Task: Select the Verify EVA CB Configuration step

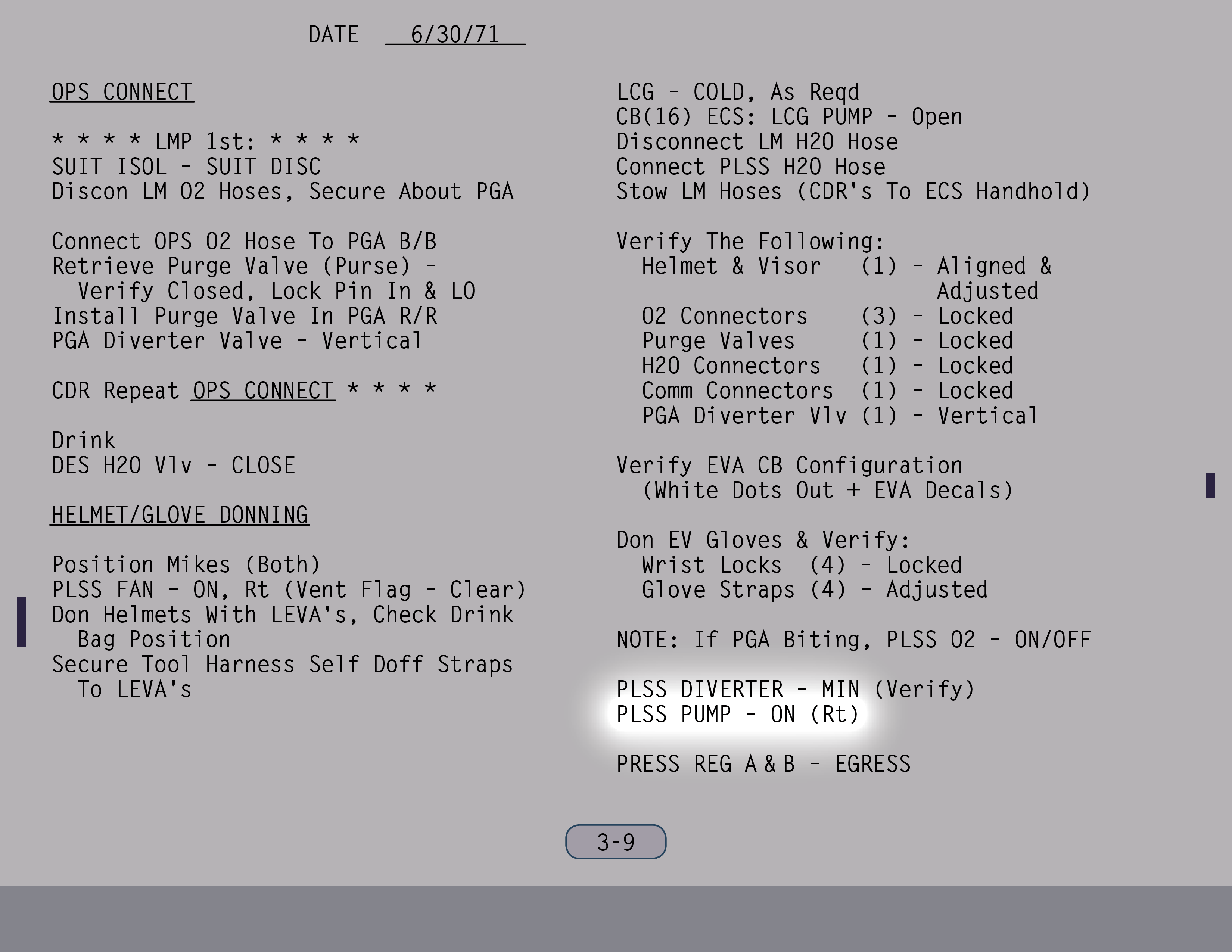Action: tap(788, 466)
